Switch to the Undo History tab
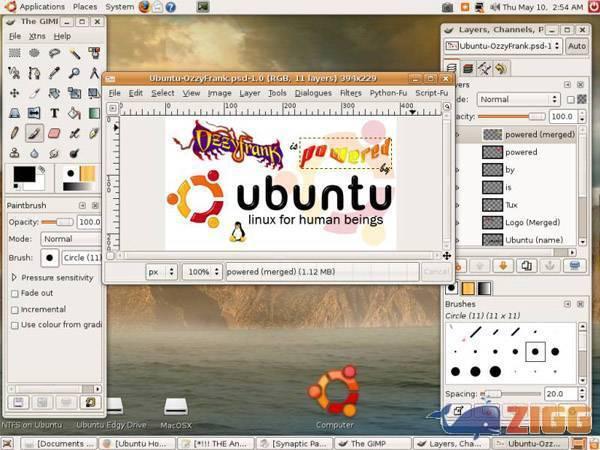The height and width of the screenshot is (450, 600). coord(501,68)
